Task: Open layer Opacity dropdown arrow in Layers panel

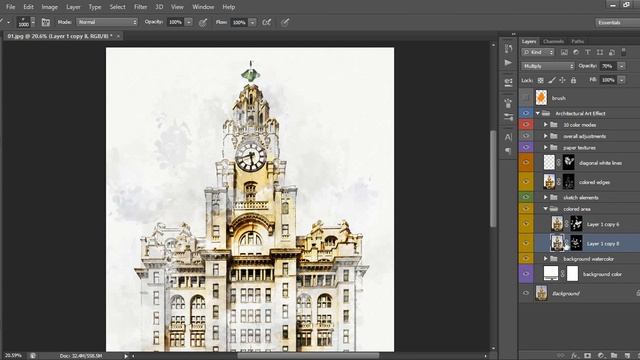Action: [x=622, y=66]
